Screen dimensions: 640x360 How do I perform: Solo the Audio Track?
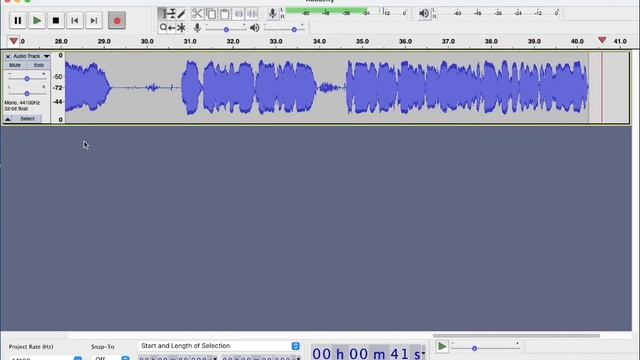pos(38,65)
